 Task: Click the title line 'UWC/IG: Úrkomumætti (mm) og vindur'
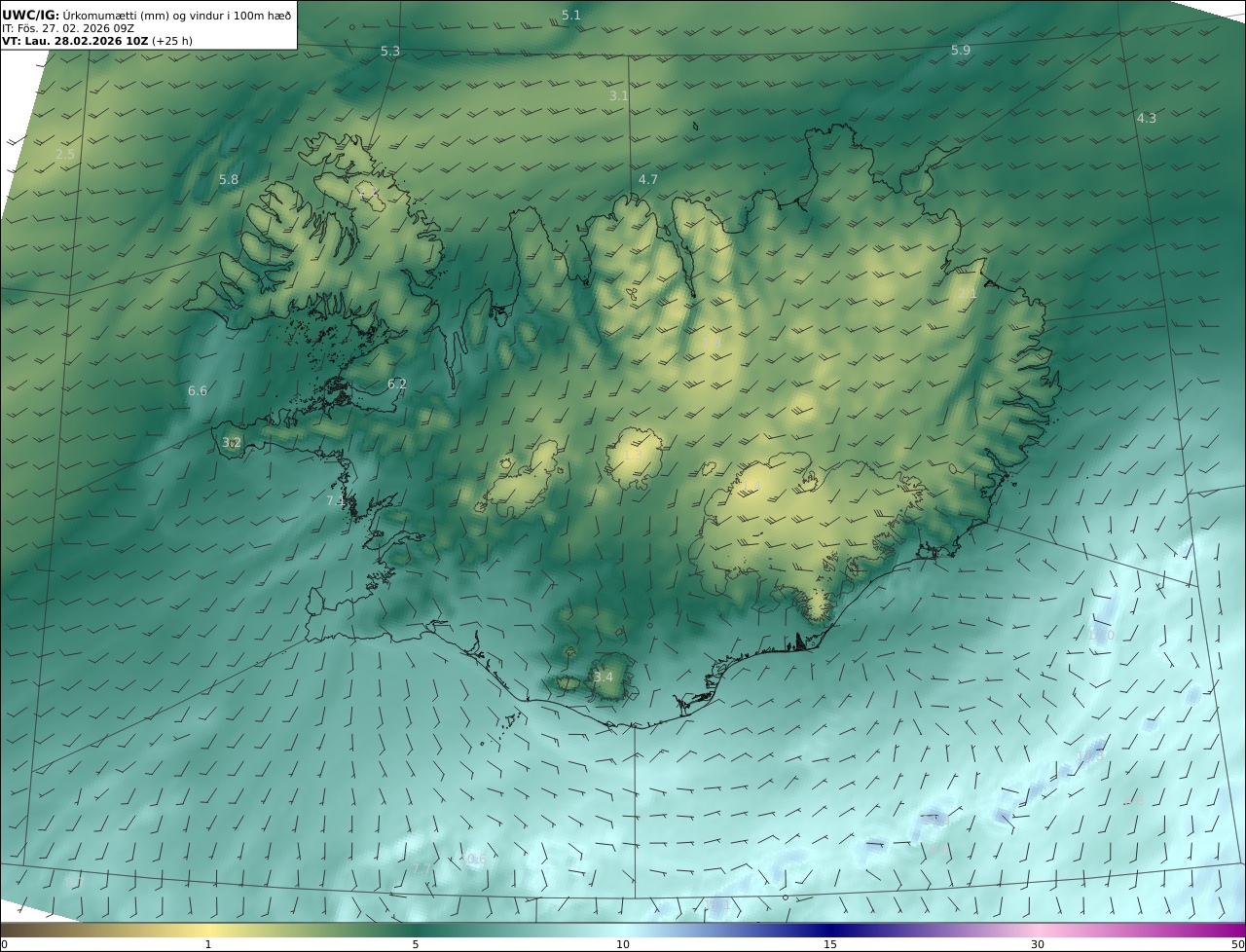146,15
